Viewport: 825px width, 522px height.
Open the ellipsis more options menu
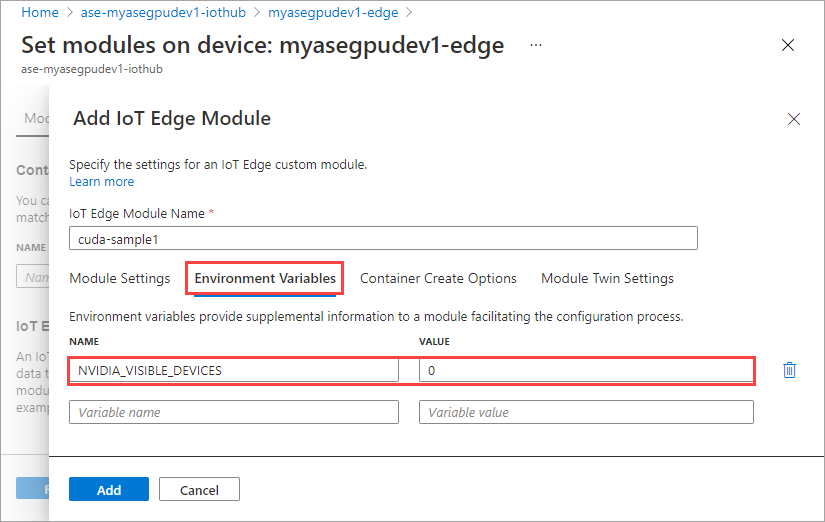click(x=536, y=45)
